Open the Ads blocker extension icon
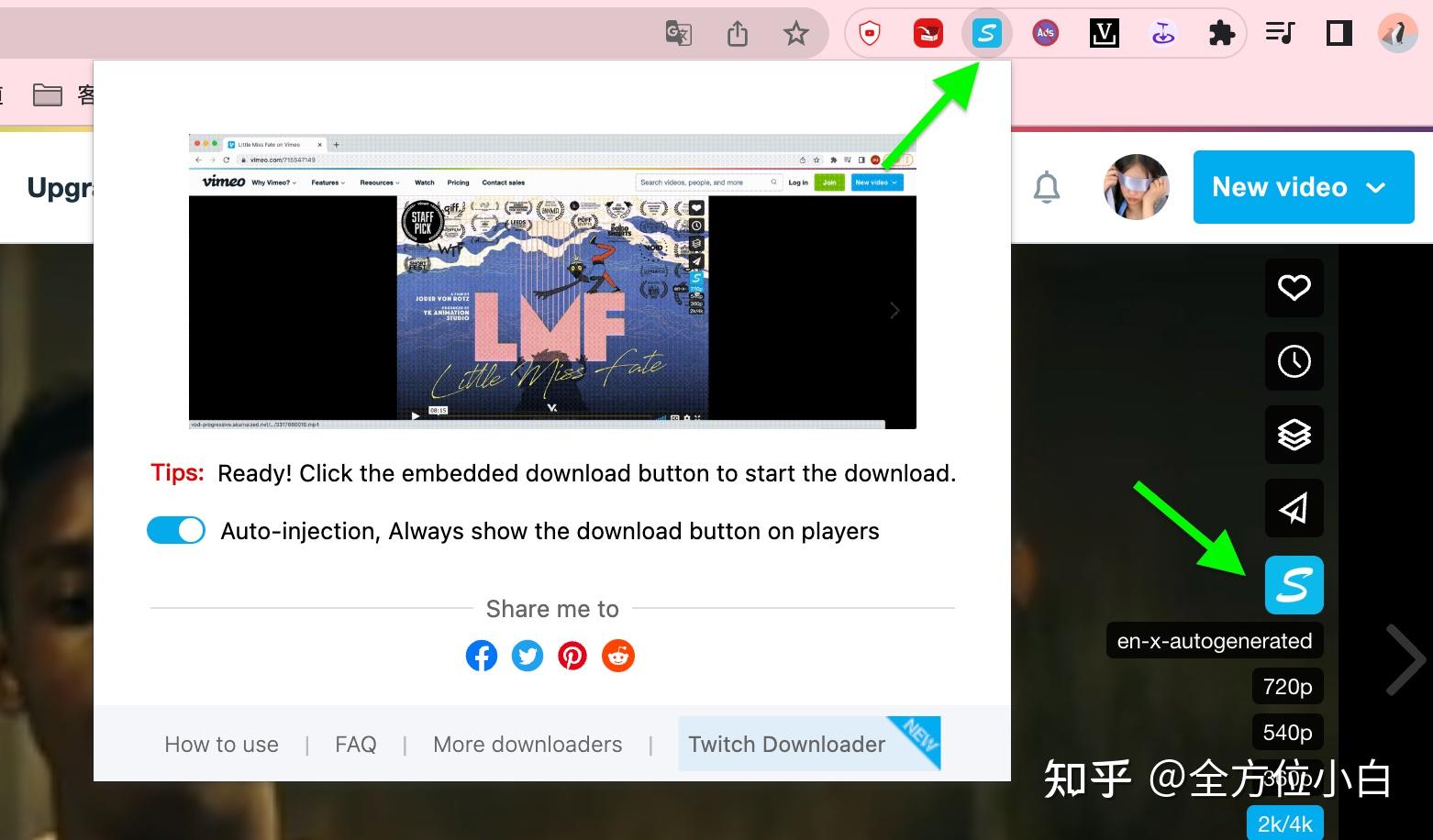The image size is (1433, 840). point(1046,35)
